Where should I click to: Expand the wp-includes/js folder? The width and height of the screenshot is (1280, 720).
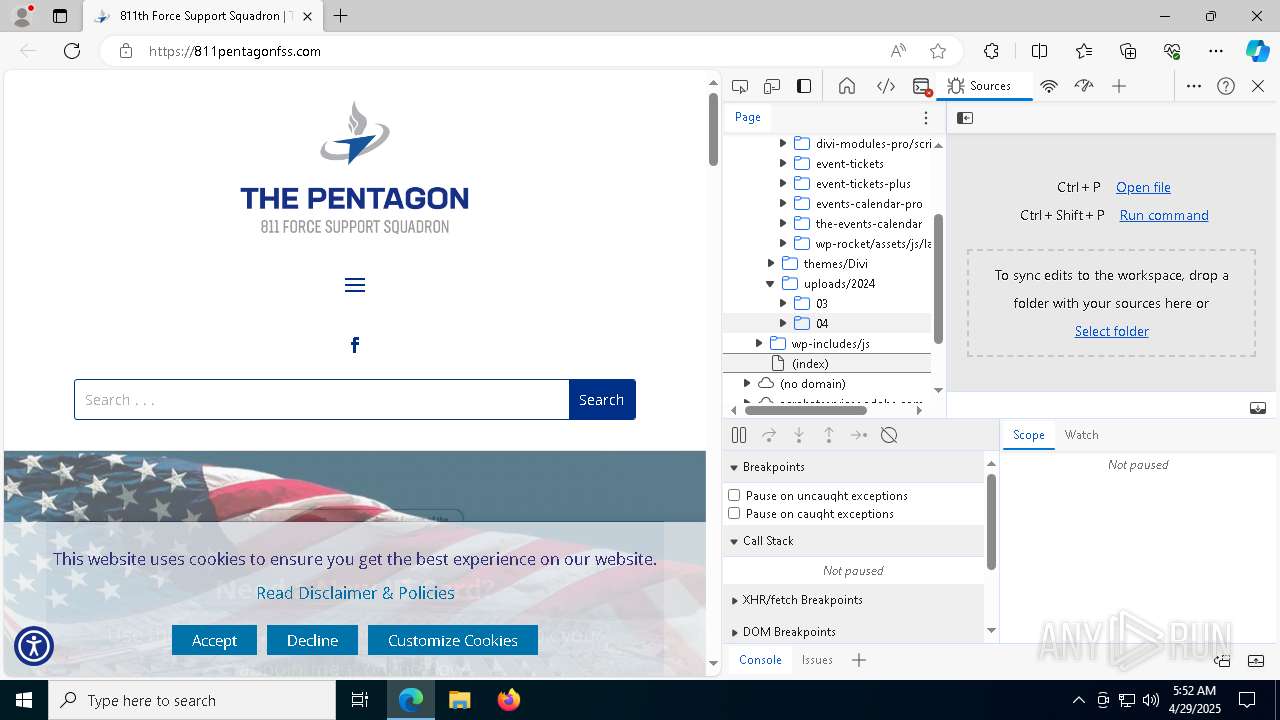click(759, 343)
